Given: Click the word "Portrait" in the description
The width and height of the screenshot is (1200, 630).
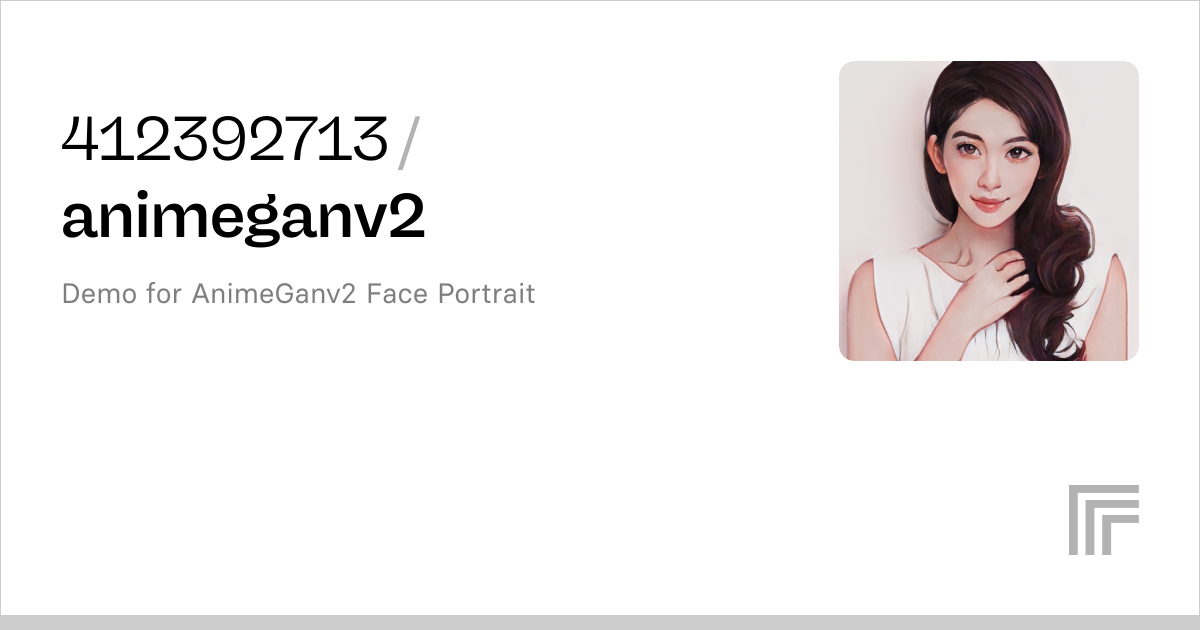Looking at the screenshot, I should (487, 294).
